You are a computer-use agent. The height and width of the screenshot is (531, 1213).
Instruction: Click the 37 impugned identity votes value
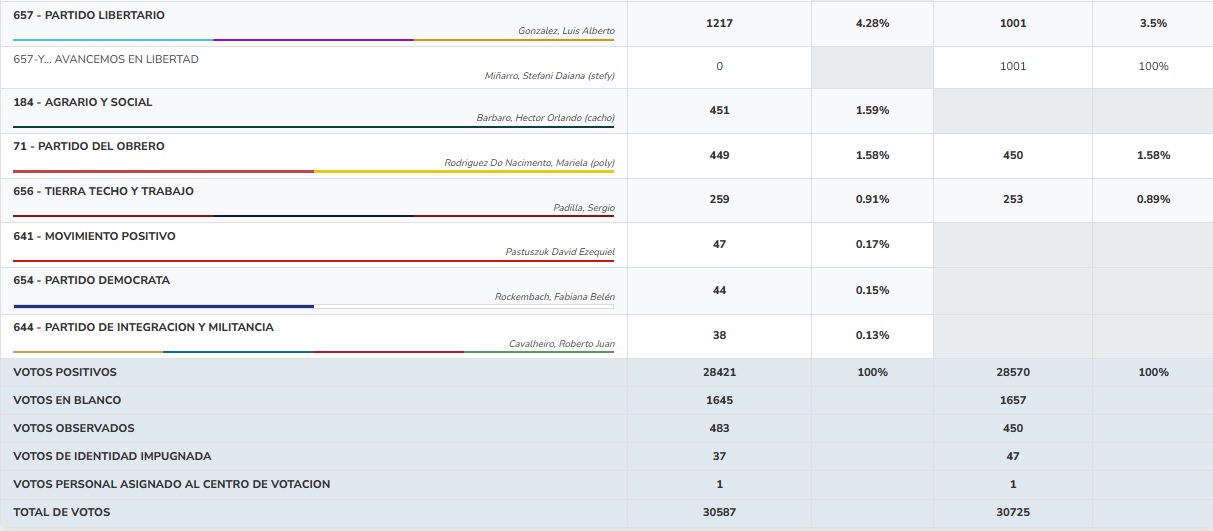tap(719, 456)
